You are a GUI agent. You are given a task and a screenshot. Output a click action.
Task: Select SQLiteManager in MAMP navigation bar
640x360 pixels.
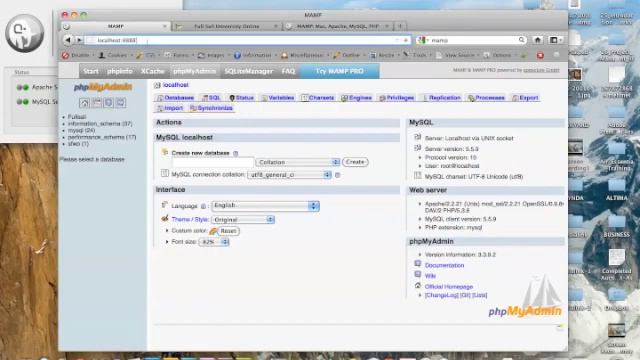click(x=248, y=71)
